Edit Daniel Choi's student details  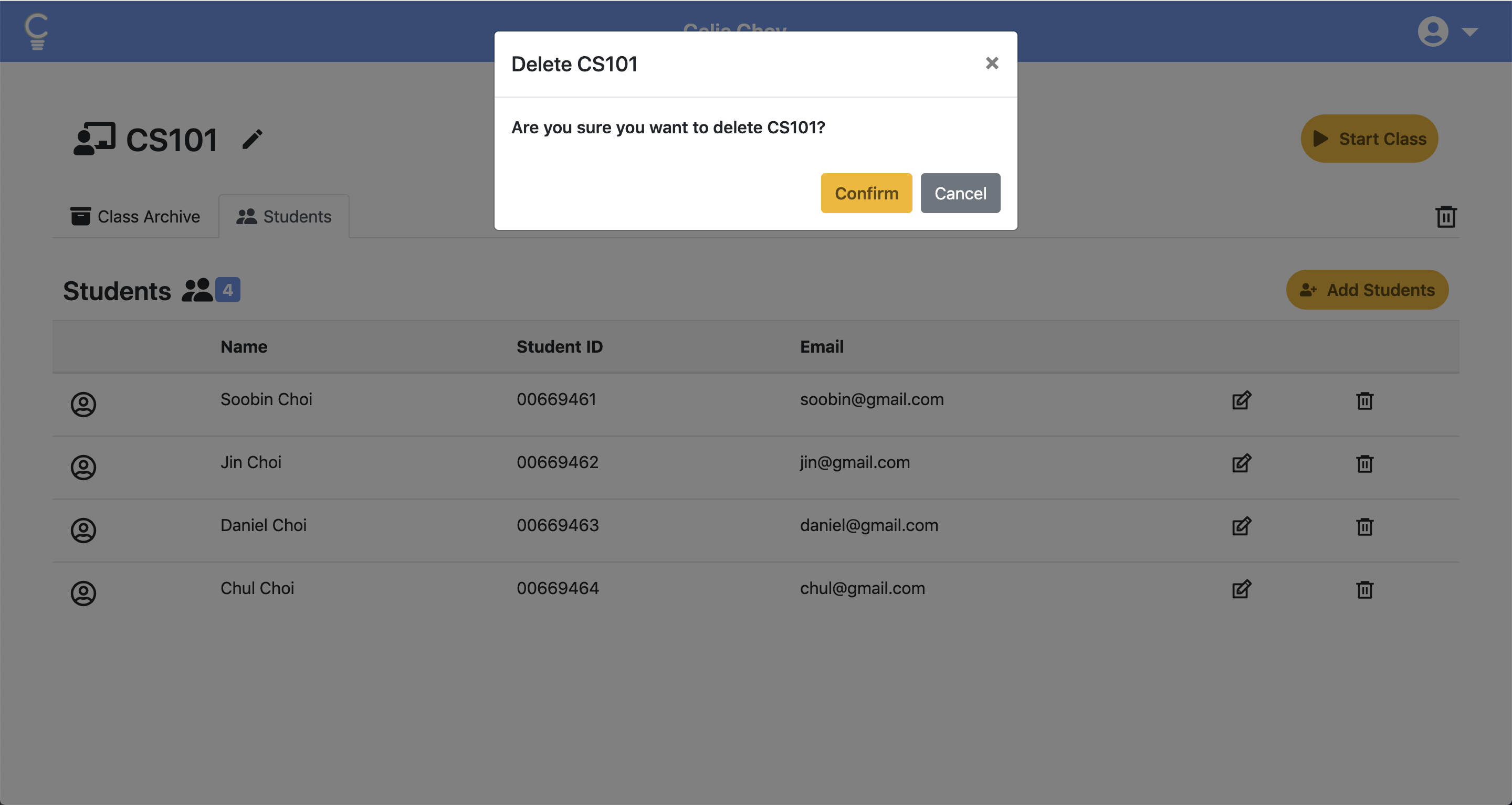(1242, 526)
